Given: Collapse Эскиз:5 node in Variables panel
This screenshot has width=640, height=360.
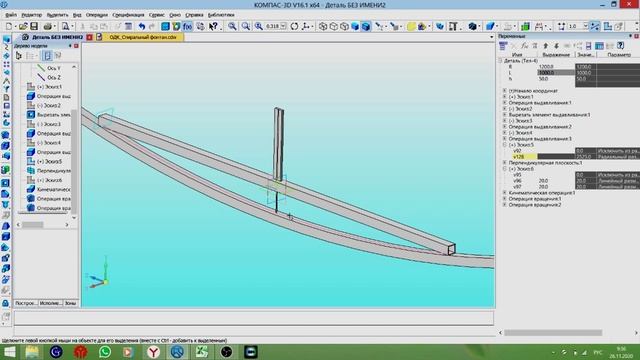Looking at the screenshot, I should 505,145.
